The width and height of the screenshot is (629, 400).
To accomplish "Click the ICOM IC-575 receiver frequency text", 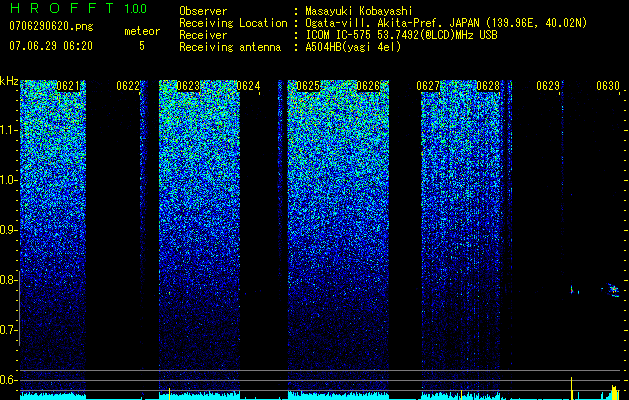I will point(401,35).
